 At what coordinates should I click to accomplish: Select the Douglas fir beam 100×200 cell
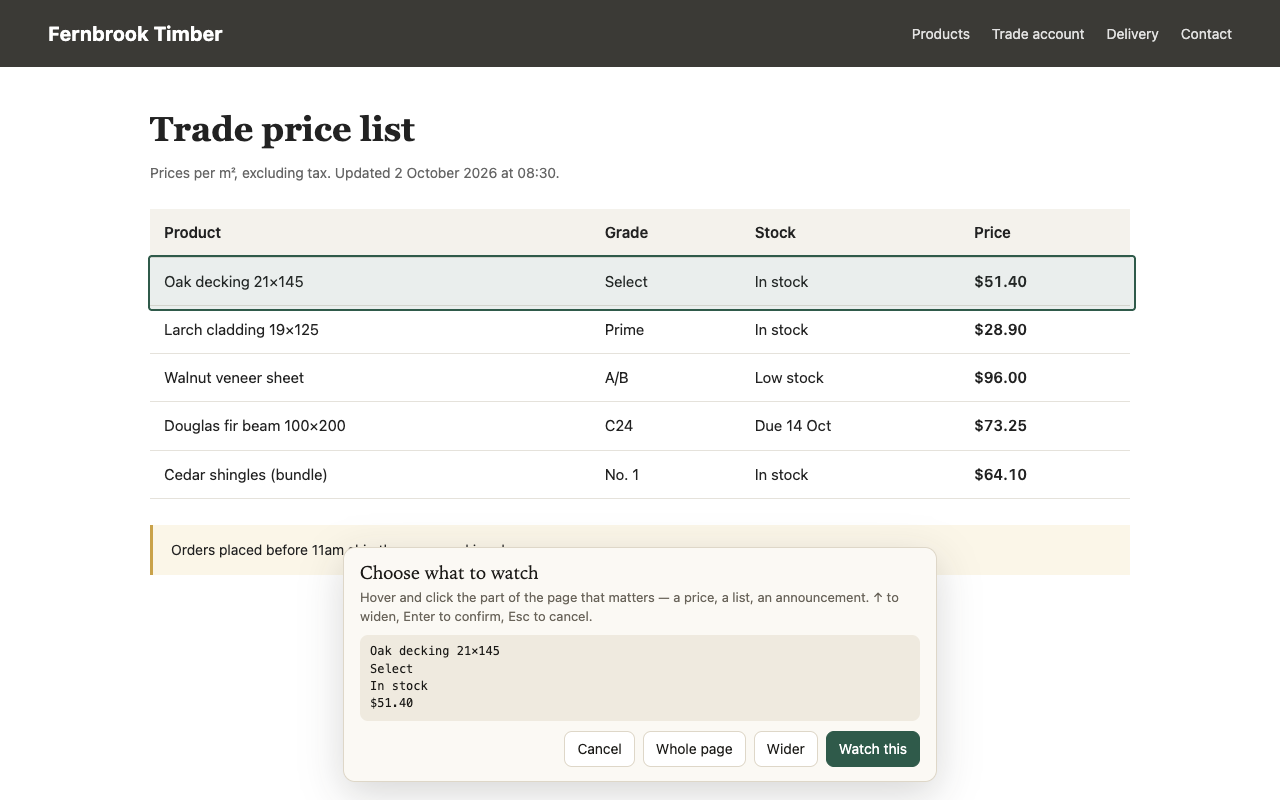coord(370,426)
